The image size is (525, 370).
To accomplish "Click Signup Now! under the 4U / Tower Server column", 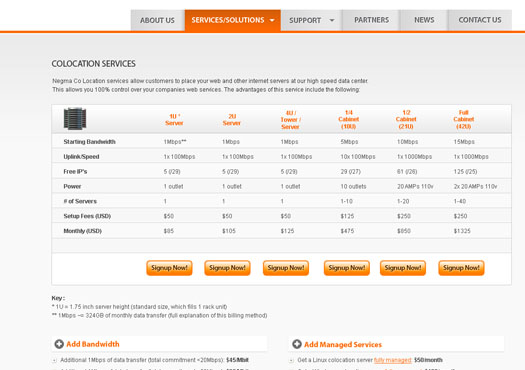I will pyautogui.click(x=286, y=268).
